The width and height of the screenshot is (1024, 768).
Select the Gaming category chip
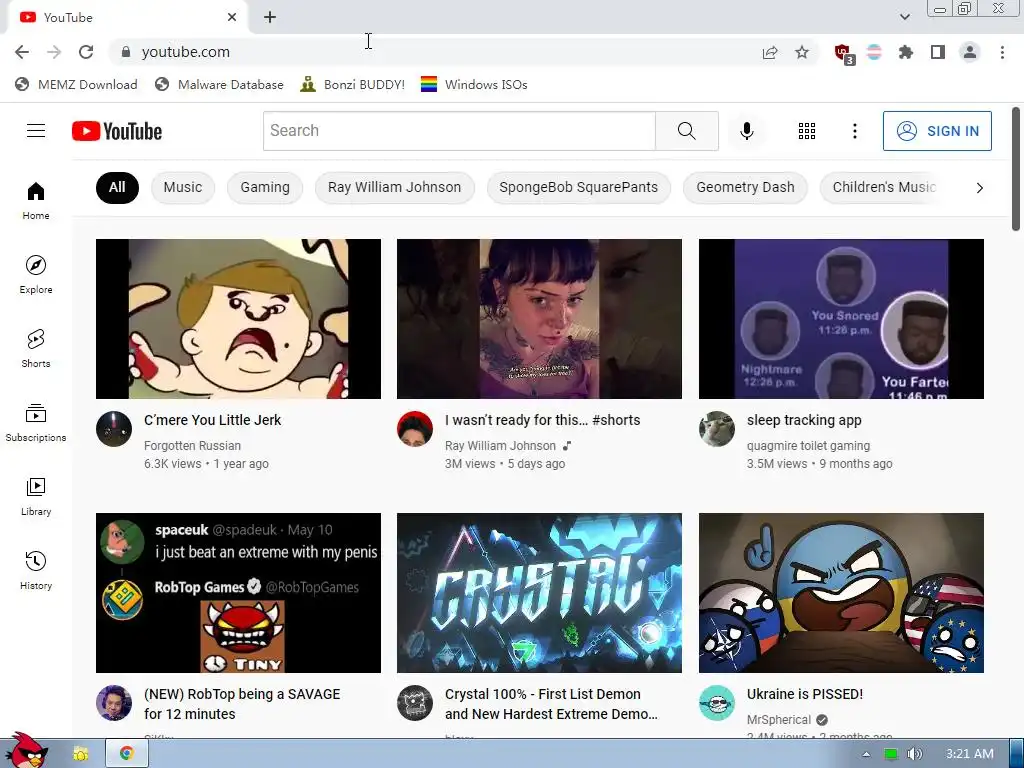264,187
